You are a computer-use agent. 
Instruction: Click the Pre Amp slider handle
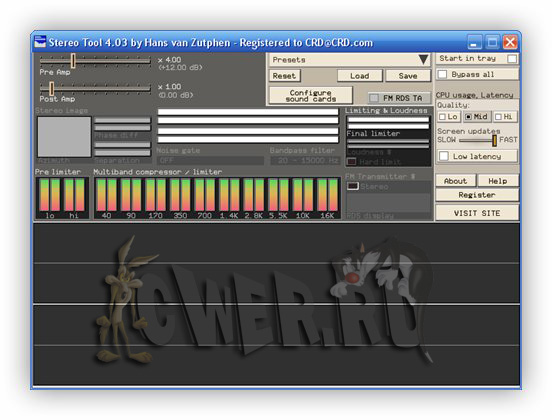coord(73,61)
